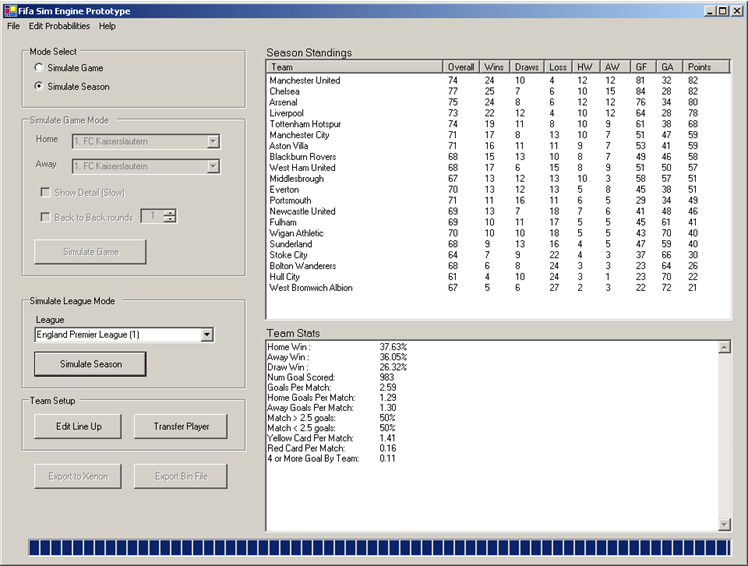Image resolution: width=748 pixels, height=566 pixels.
Task: Select the Tottenham Hotspur row
Action: [x=498, y=124]
